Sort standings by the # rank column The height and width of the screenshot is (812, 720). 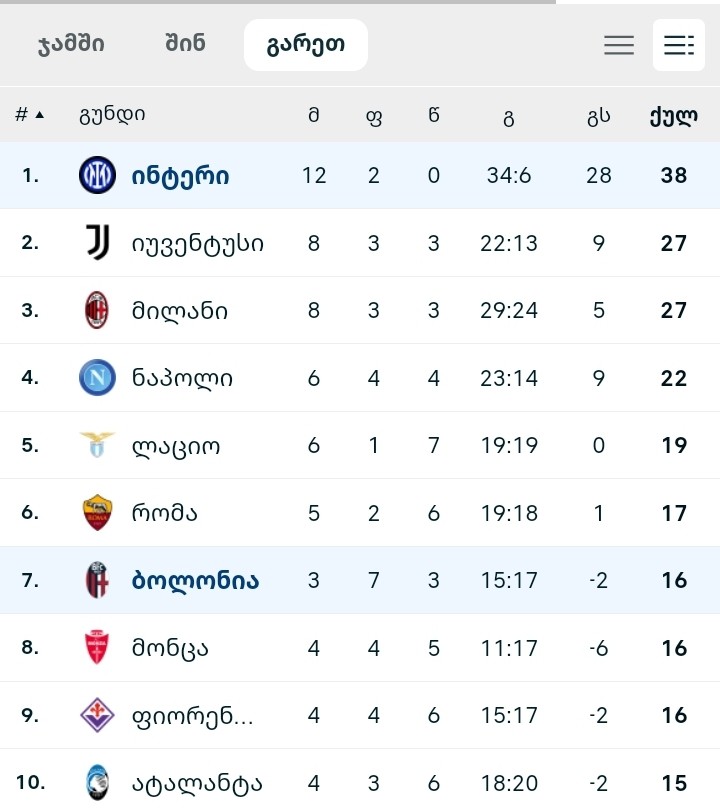29,114
